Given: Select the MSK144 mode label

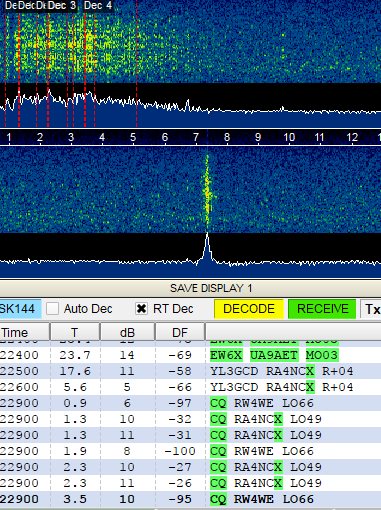Looking at the screenshot, I should [20, 309].
